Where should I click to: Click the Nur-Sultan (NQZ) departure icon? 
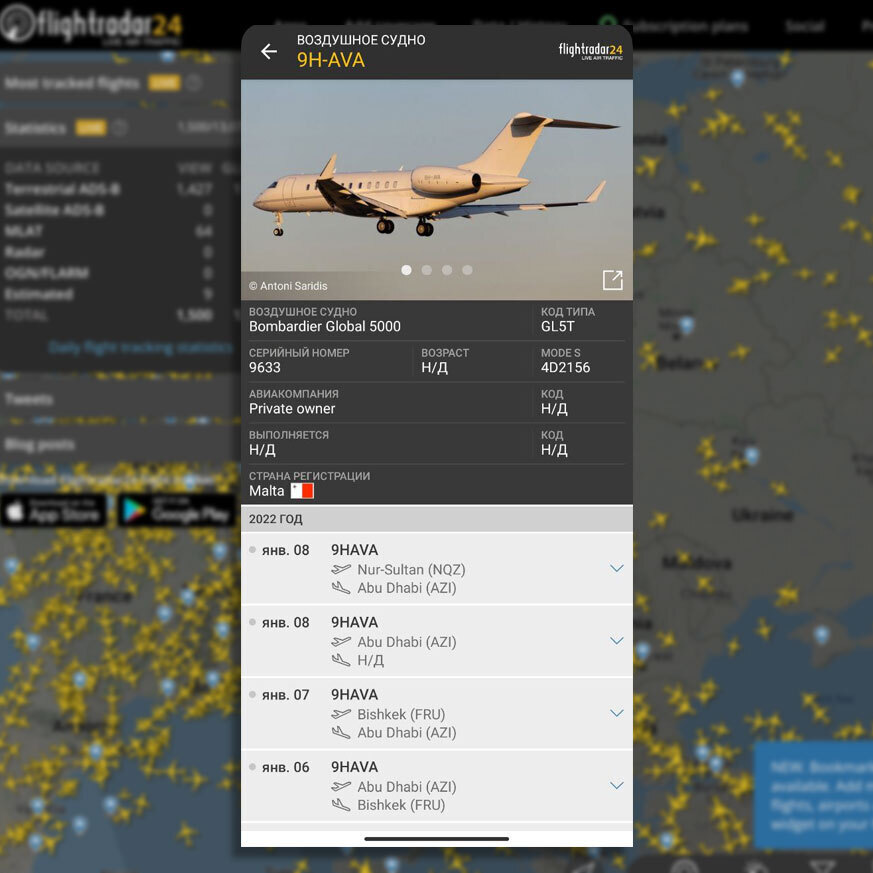(x=342, y=570)
